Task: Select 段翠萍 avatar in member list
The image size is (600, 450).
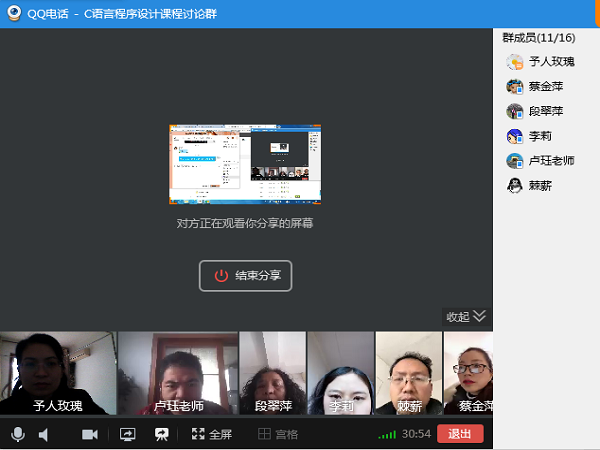Action: click(515, 111)
